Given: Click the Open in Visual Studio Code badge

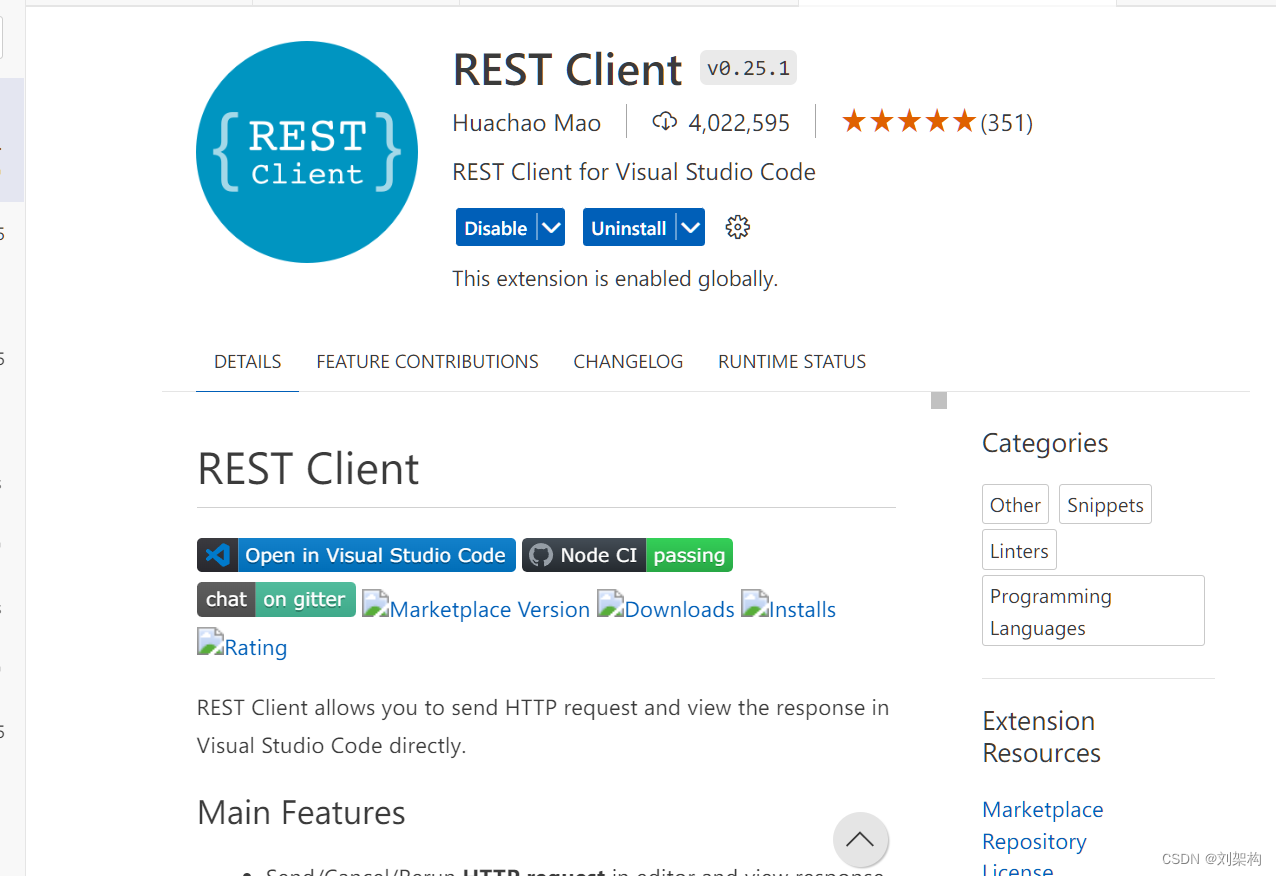Looking at the screenshot, I should click(x=356, y=555).
